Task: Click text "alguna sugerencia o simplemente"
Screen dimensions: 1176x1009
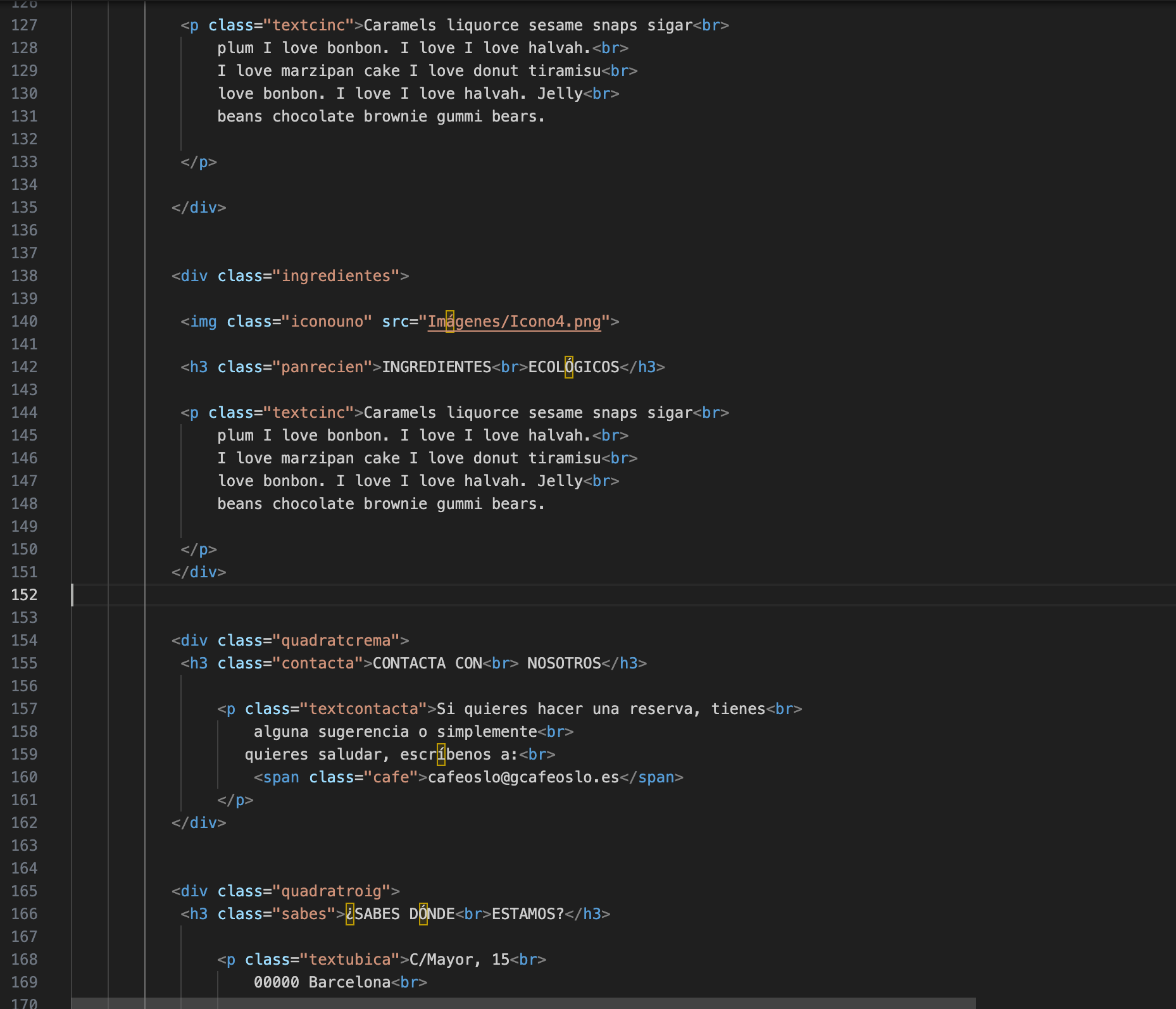Action: (x=396, y=732)
